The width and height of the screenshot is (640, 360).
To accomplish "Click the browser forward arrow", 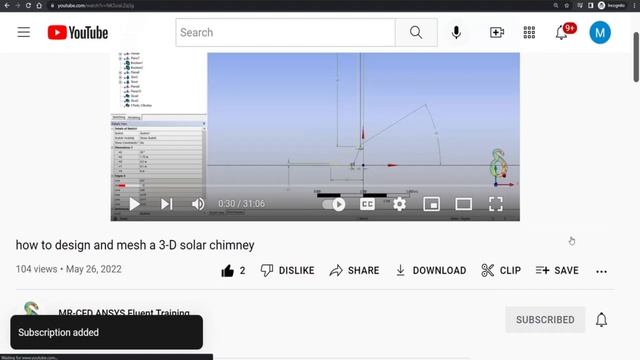I will coord(18,5).
